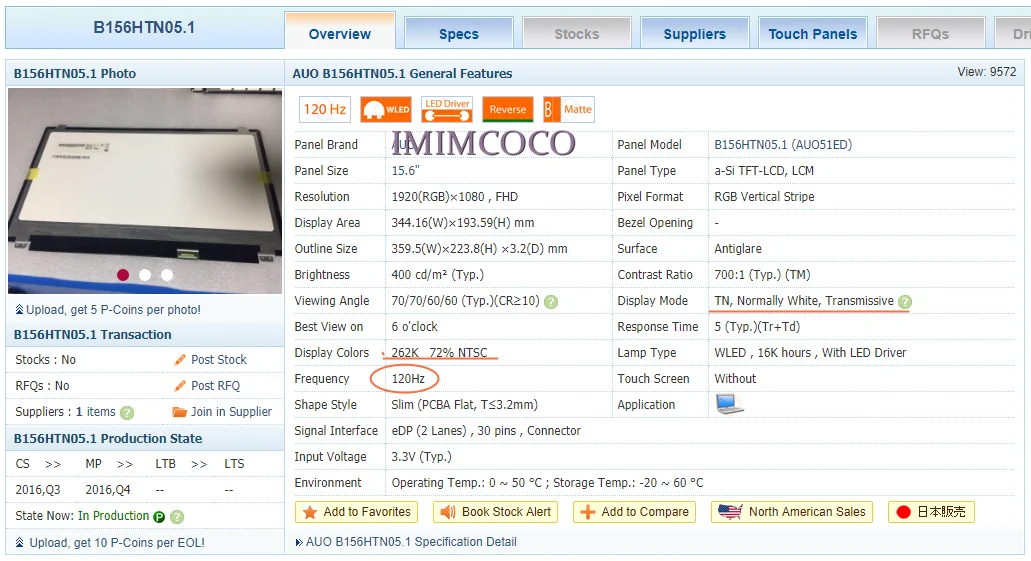This screenshot has height=561, width=1031.
Task: Click Frequency value 120Hz
Action: click(x=408, y=379)
